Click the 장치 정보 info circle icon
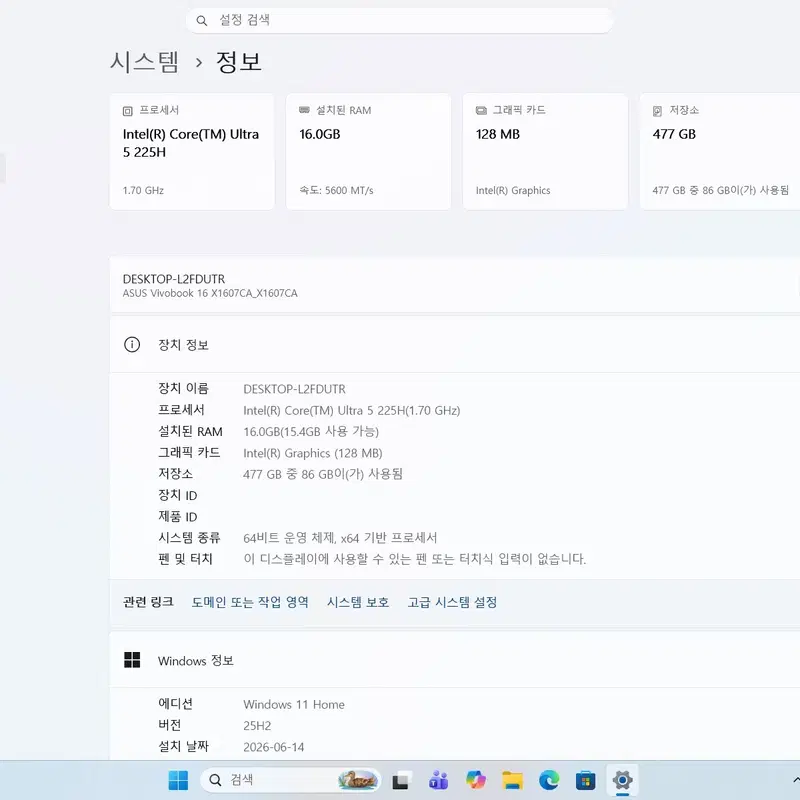800x800 pixels. [x=132, y=345]
